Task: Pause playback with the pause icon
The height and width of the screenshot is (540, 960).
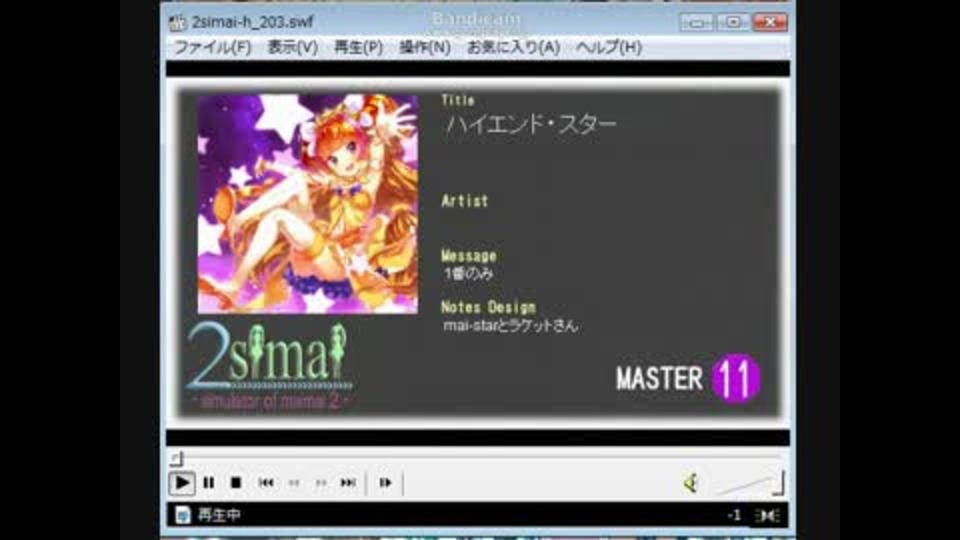Action: click(x=209, y=483)
